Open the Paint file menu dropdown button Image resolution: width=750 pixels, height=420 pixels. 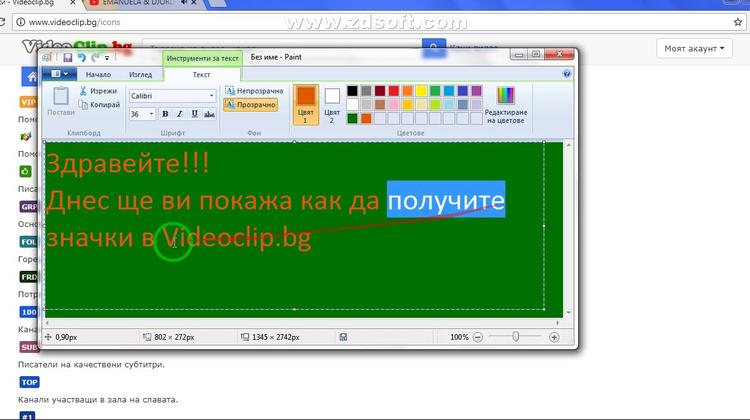point(60,74)
